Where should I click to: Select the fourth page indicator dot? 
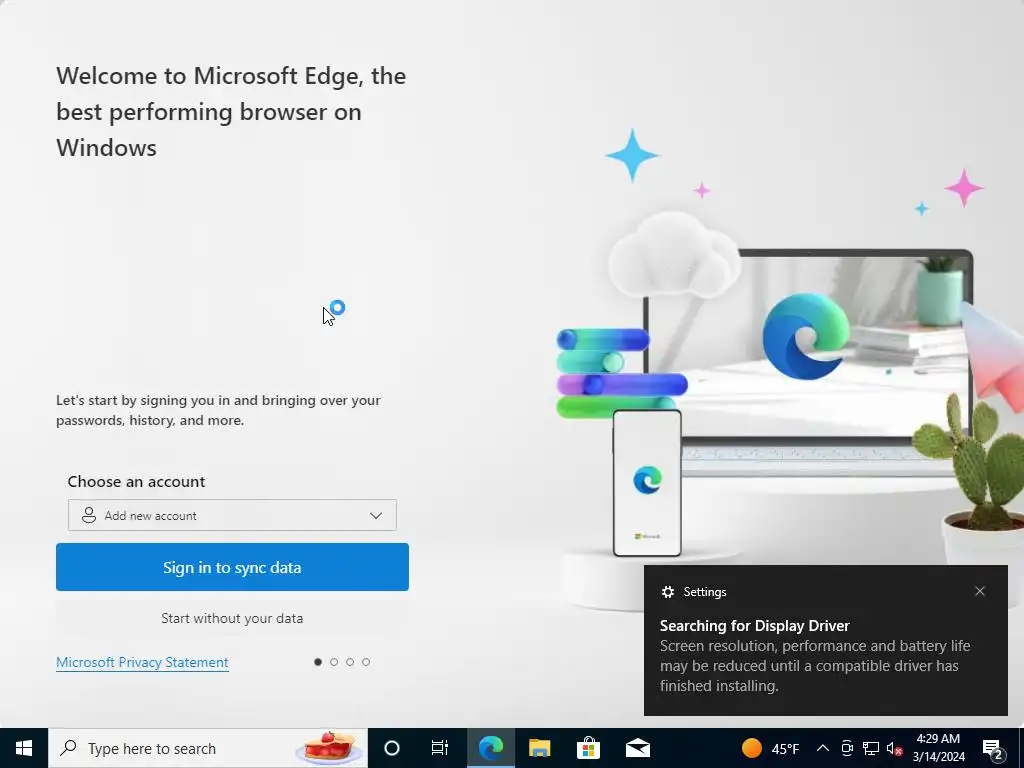366,662
